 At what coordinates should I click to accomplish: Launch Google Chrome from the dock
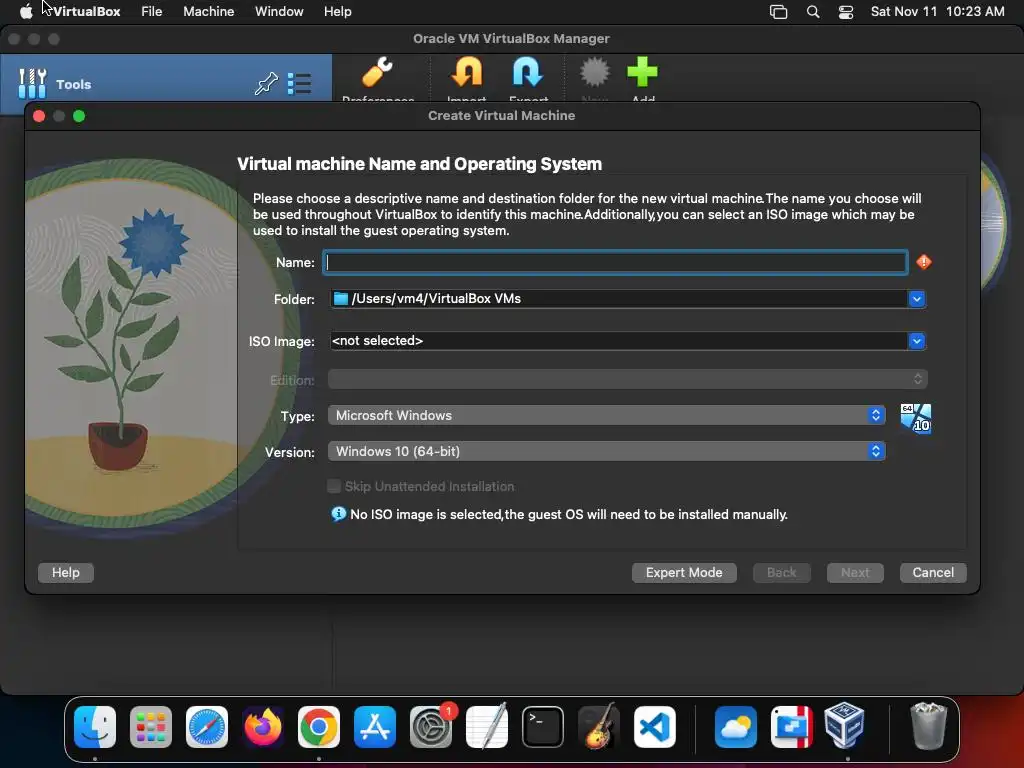[319, 727]
